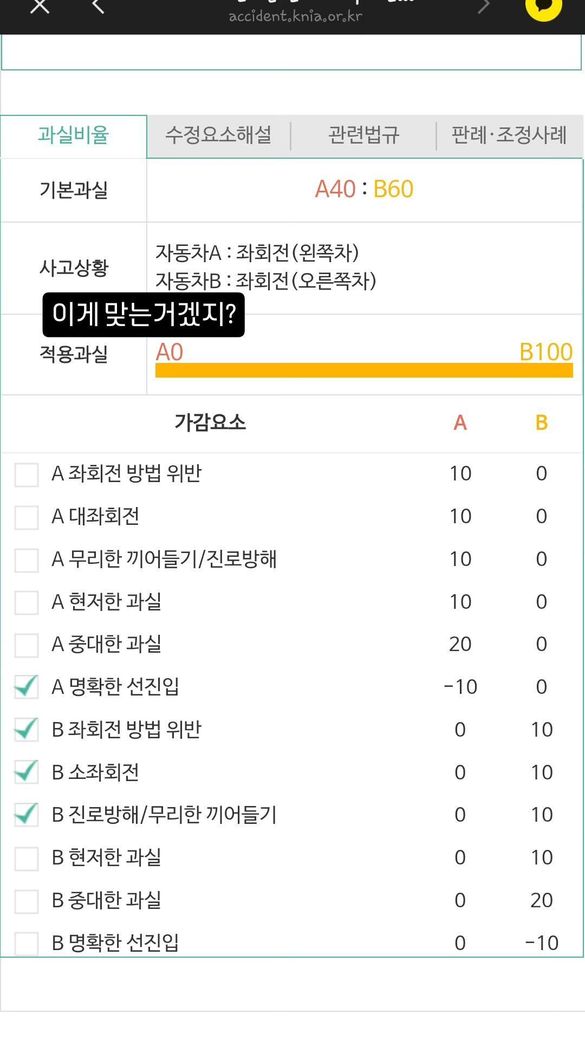
Task: Enable A 무리한 끼어들기/진로방해 option
Action: coord(27,560)
